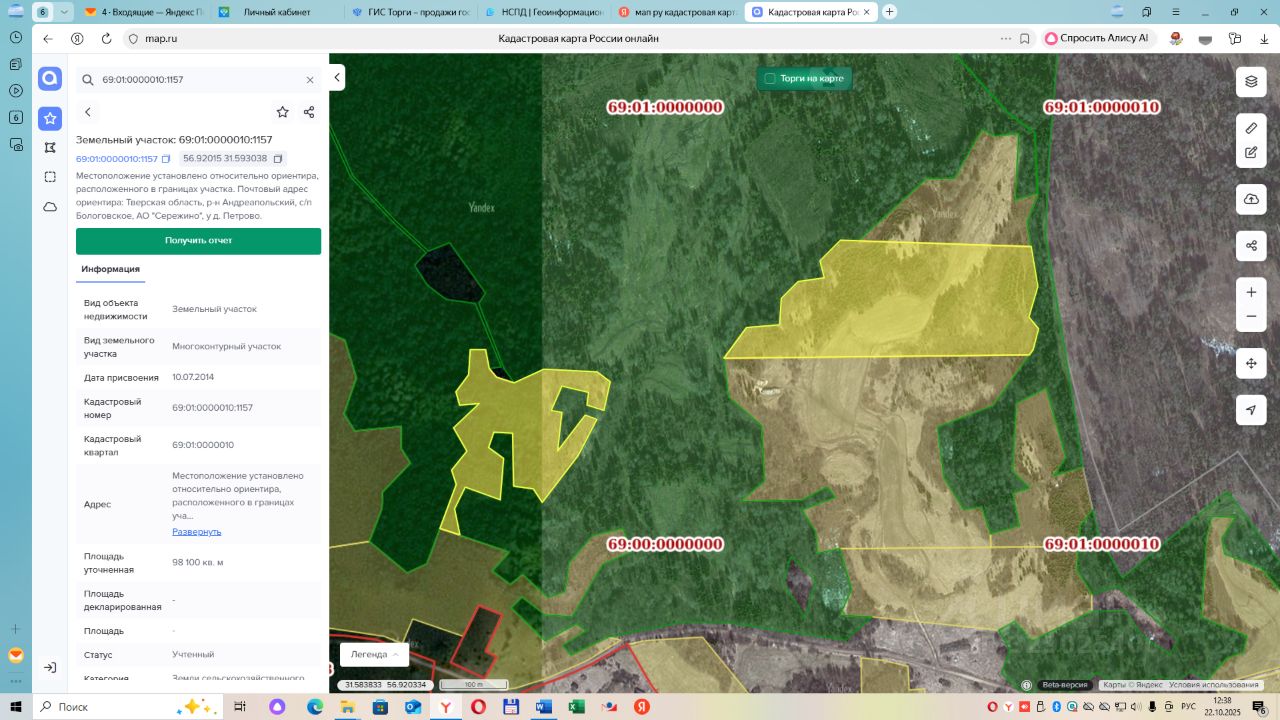Expand the tab group dropdown arrow

[x=65, y=12]
